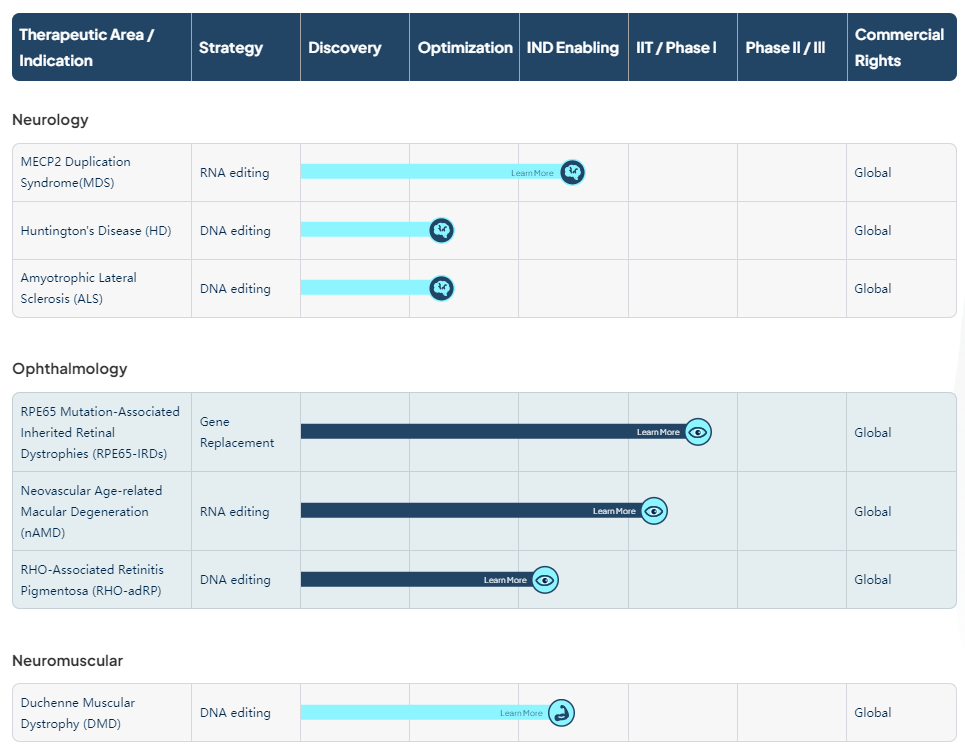Select the Phase II / III column header
Image resolution: width=965 pixels, height=749 pixels.
tap(785, 48)
